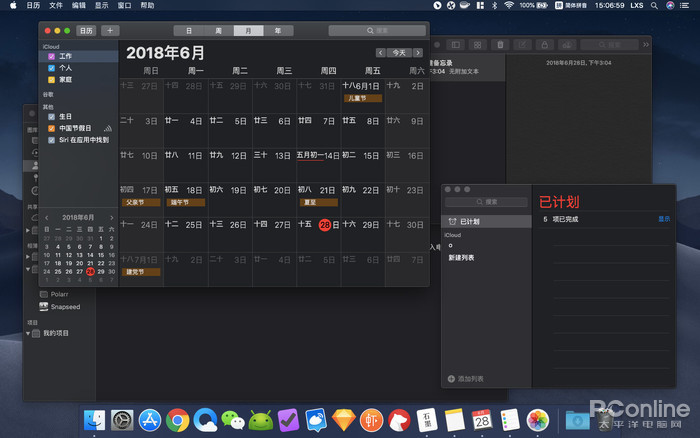The width and height of the screenshot is (700, 438).
Task: Toggle the 家庭 calendar checkbox
Action: click(x=51, y=79)
